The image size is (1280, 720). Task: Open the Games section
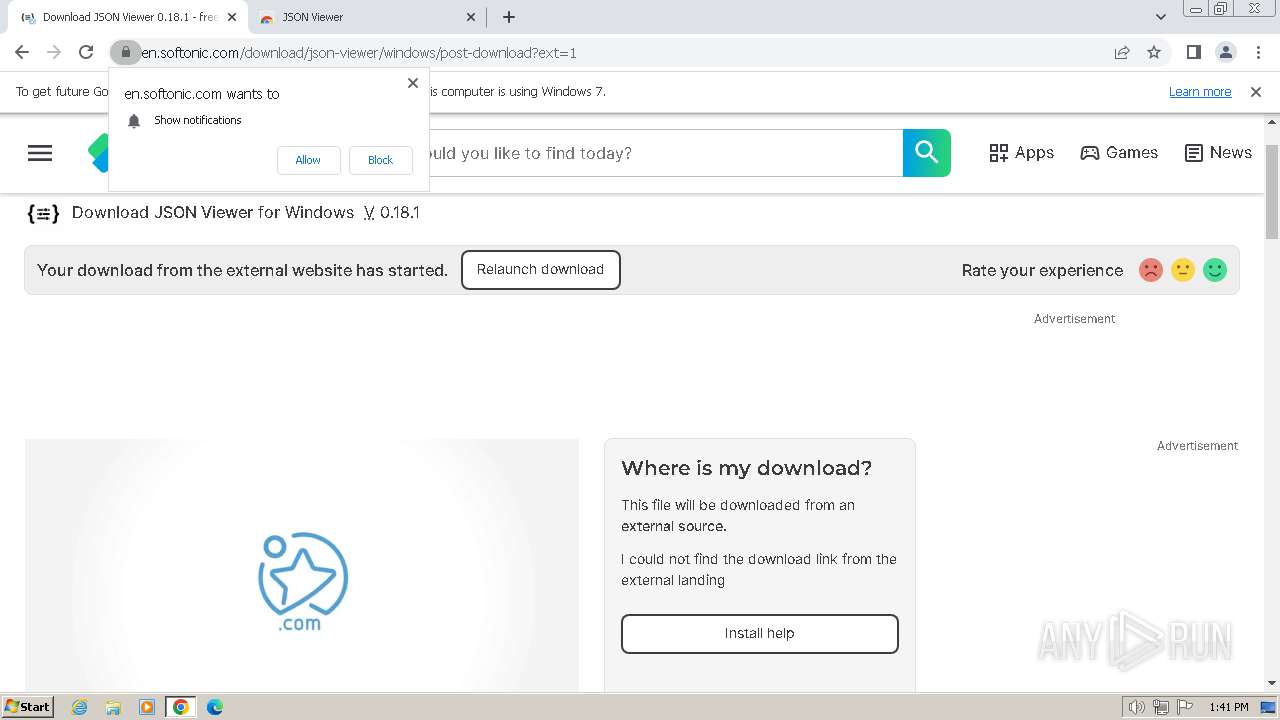pyautogui.click(x=1119, y=153)
